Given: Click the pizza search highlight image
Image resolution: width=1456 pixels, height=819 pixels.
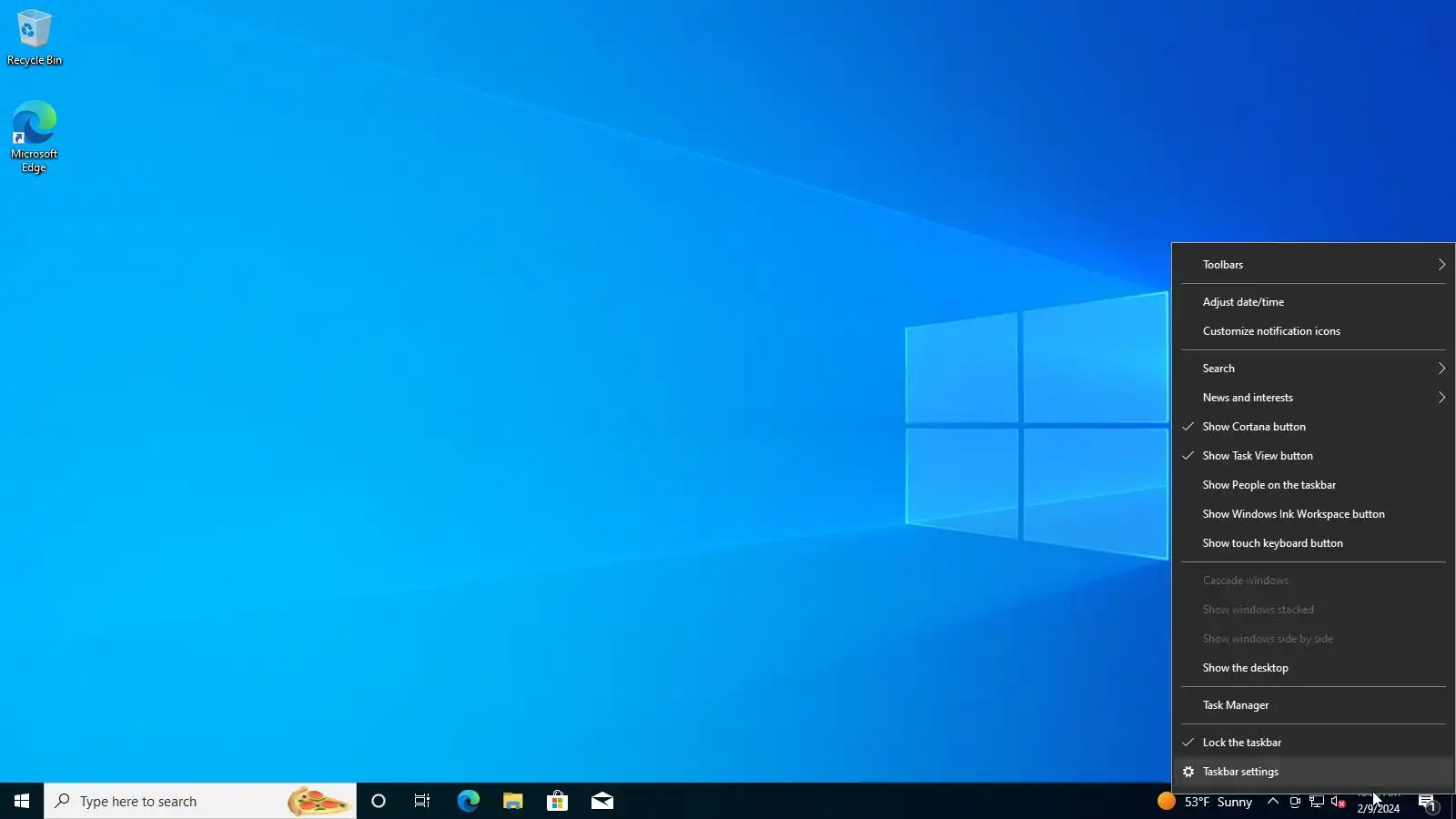Looking at the screenshot, I should coord(318,801).
